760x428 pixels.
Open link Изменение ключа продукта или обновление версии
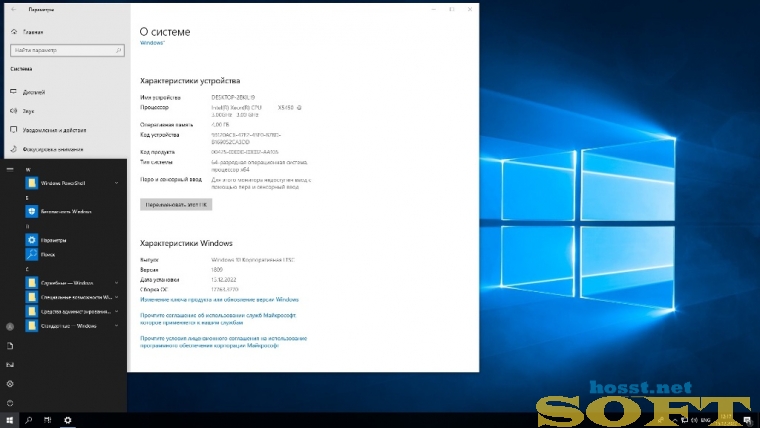pos(219,300)
